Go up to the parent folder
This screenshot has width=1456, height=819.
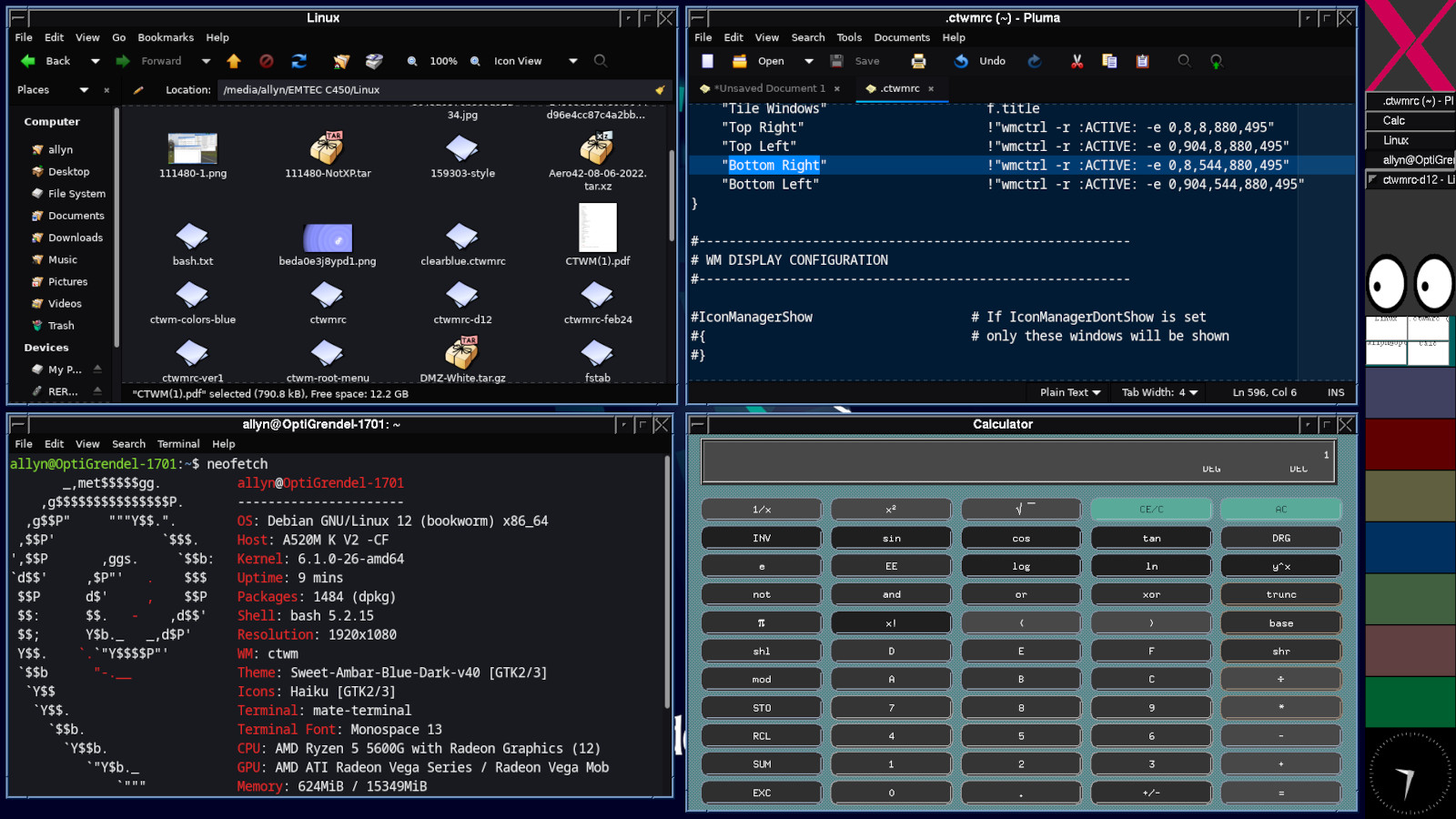click(x=234, y=61)
